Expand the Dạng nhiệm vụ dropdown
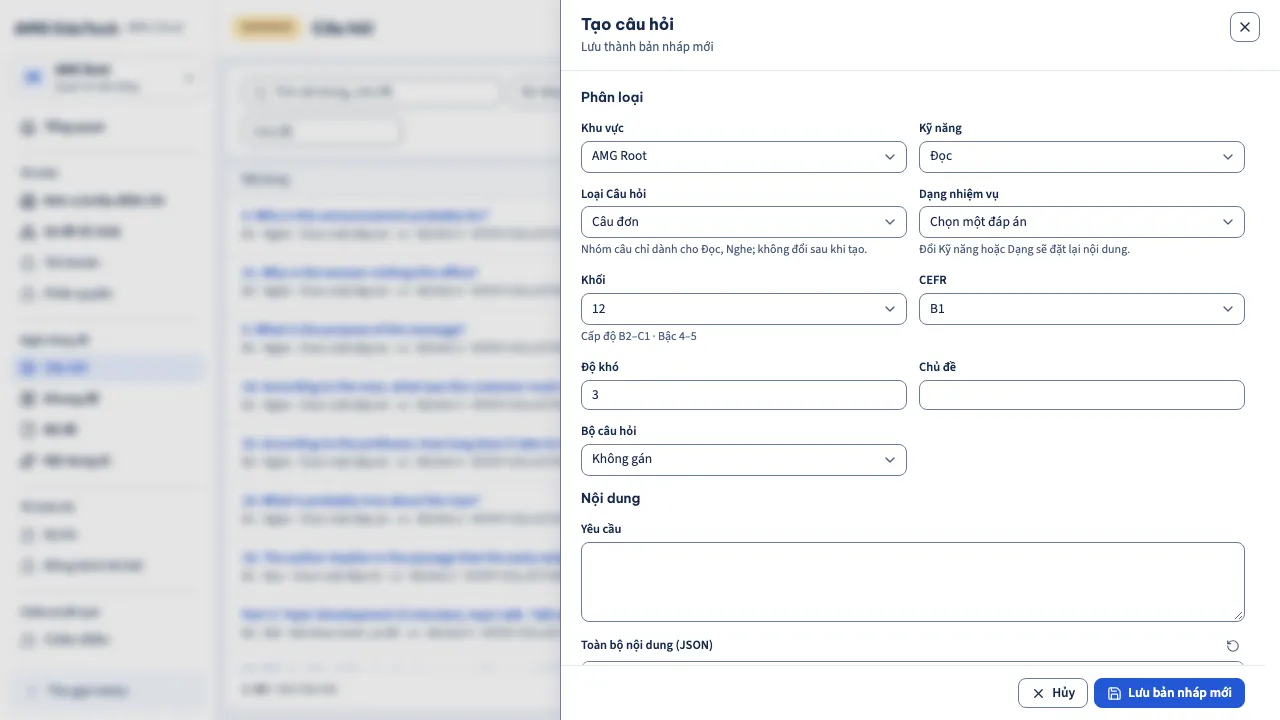This screenshot has height=720, width=1280. [1081, 222]
